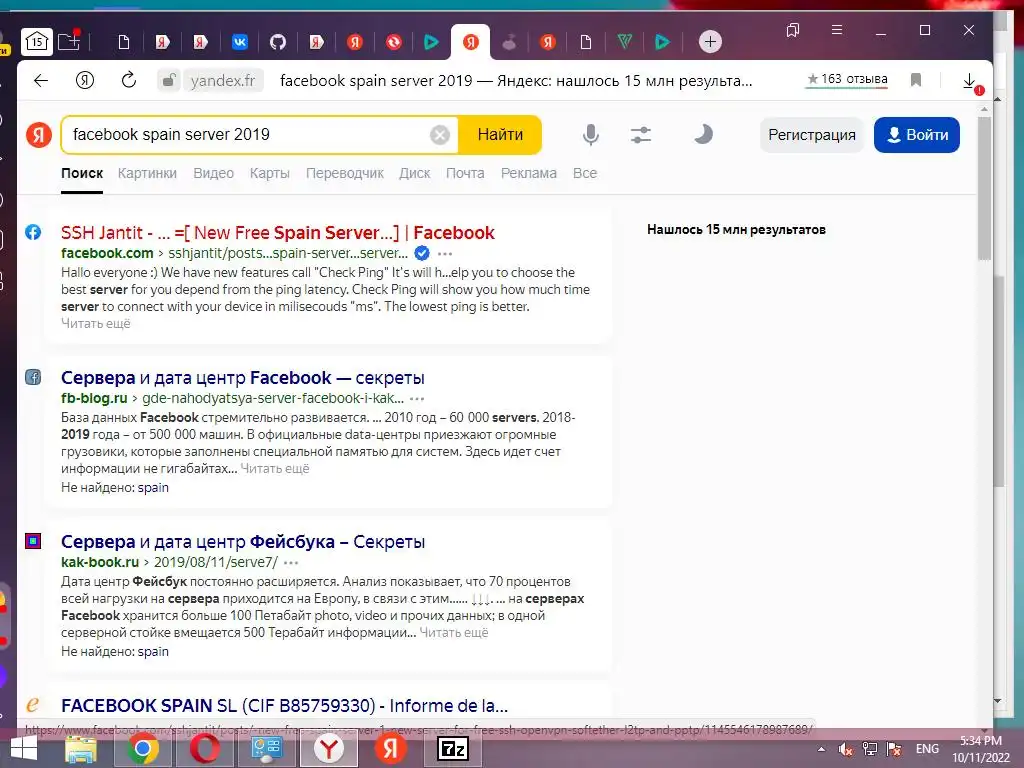Open Реклама tab
The width and height of the screenshot is (1024, 768).
click(x=528, y=173)
